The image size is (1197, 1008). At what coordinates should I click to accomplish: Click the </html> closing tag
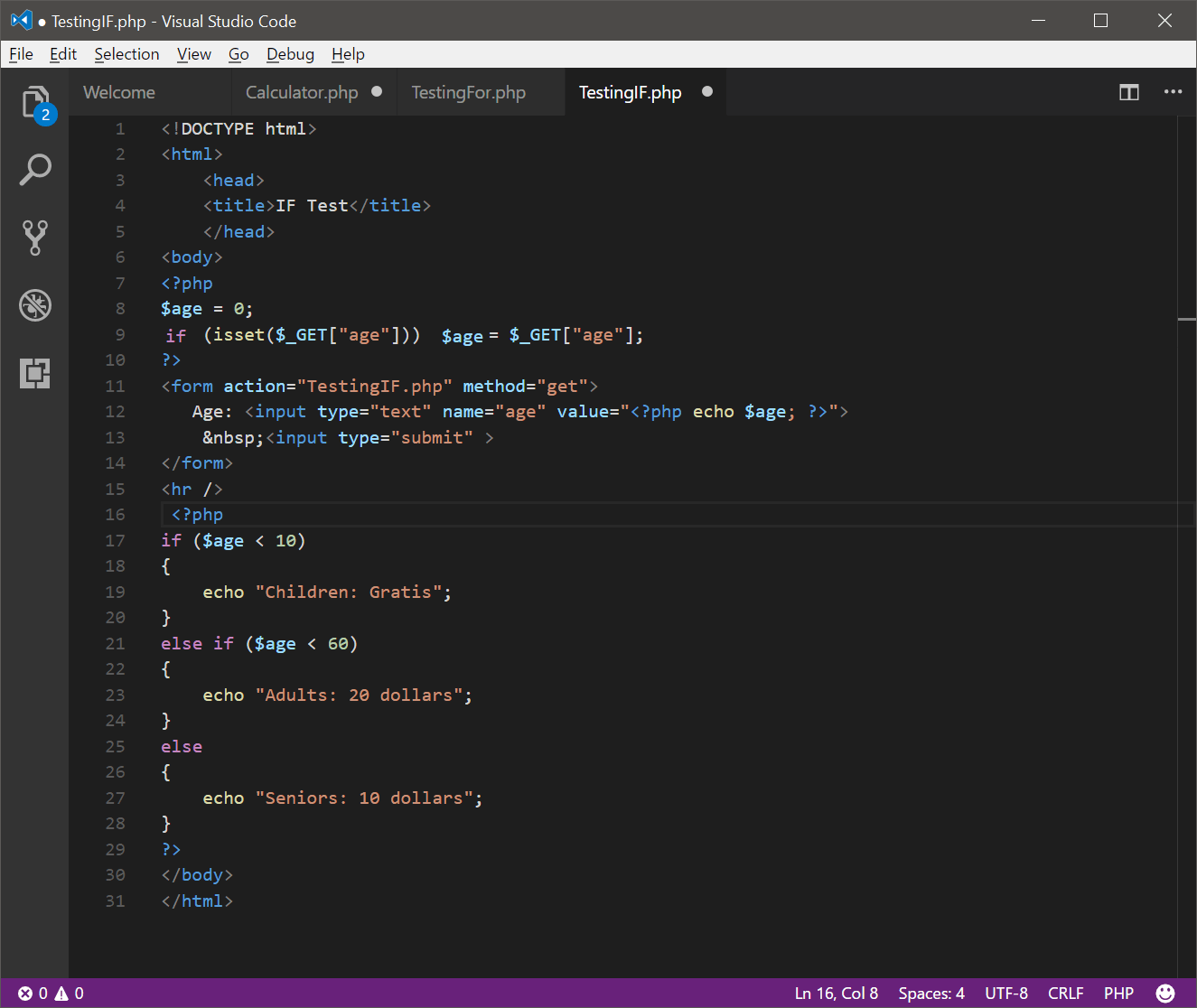pyautogui.click(x=197, y=901)
